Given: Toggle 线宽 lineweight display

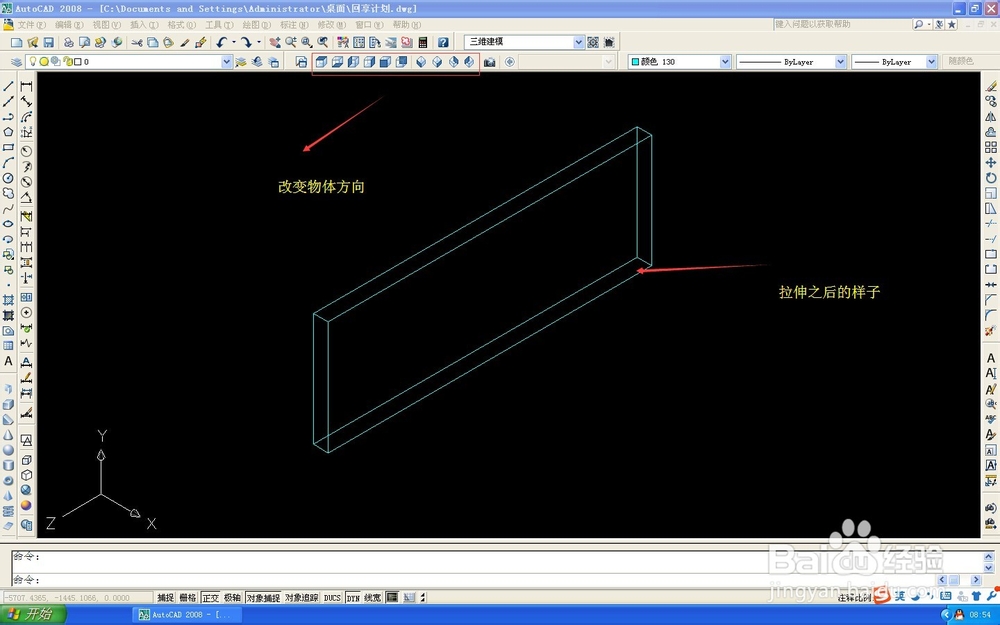Looking at the screenshot, I should coord(372,598).
